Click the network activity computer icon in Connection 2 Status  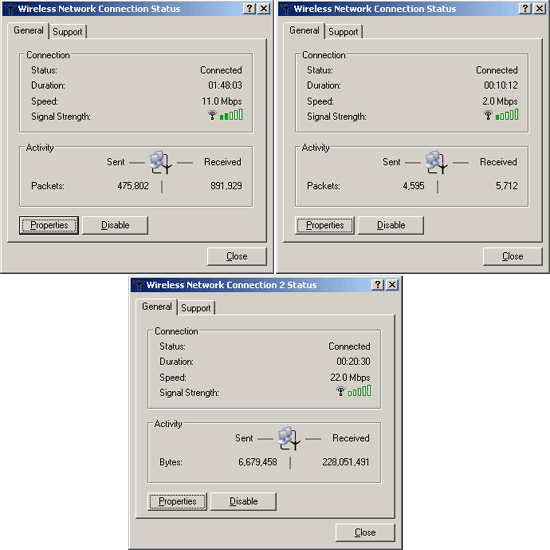click(x=289, y=438)
